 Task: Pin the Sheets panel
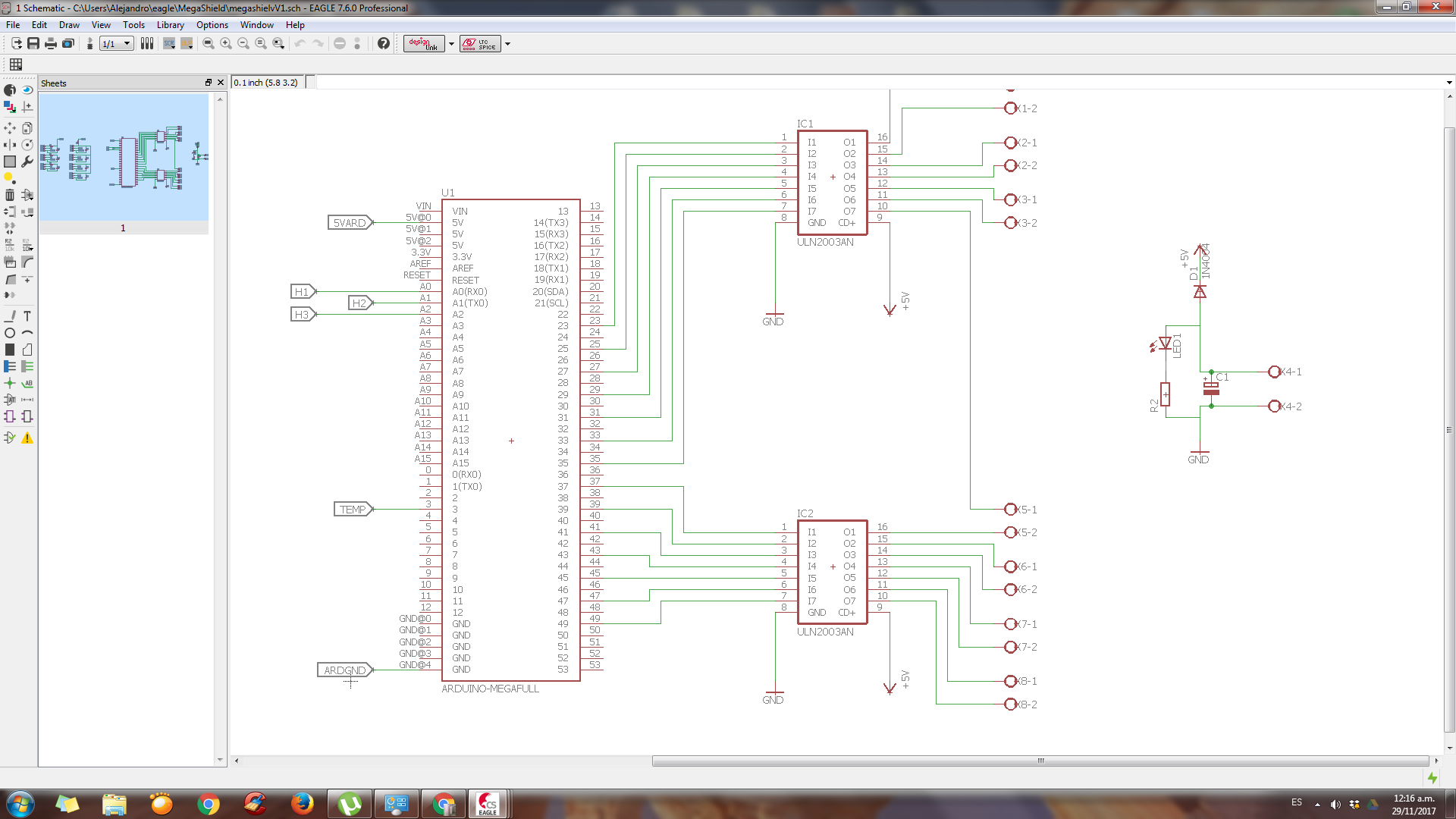click(209, 82)
